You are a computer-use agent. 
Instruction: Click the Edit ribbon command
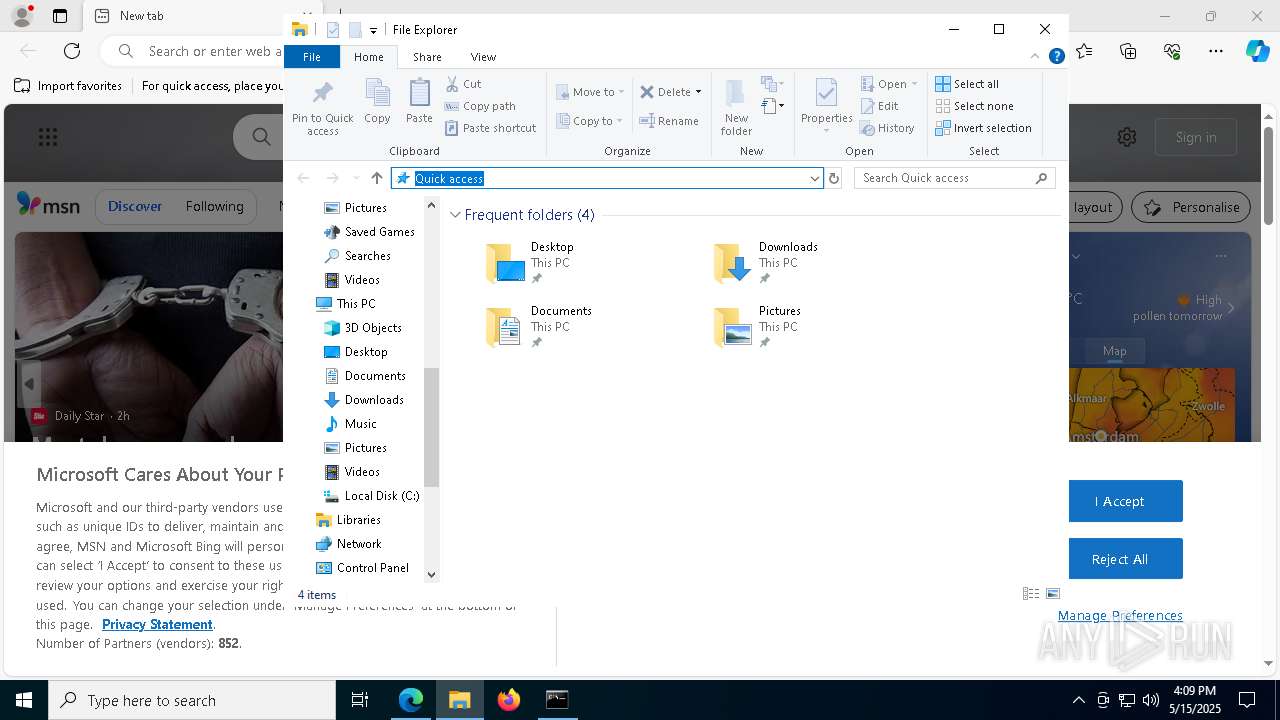(879, 106)
